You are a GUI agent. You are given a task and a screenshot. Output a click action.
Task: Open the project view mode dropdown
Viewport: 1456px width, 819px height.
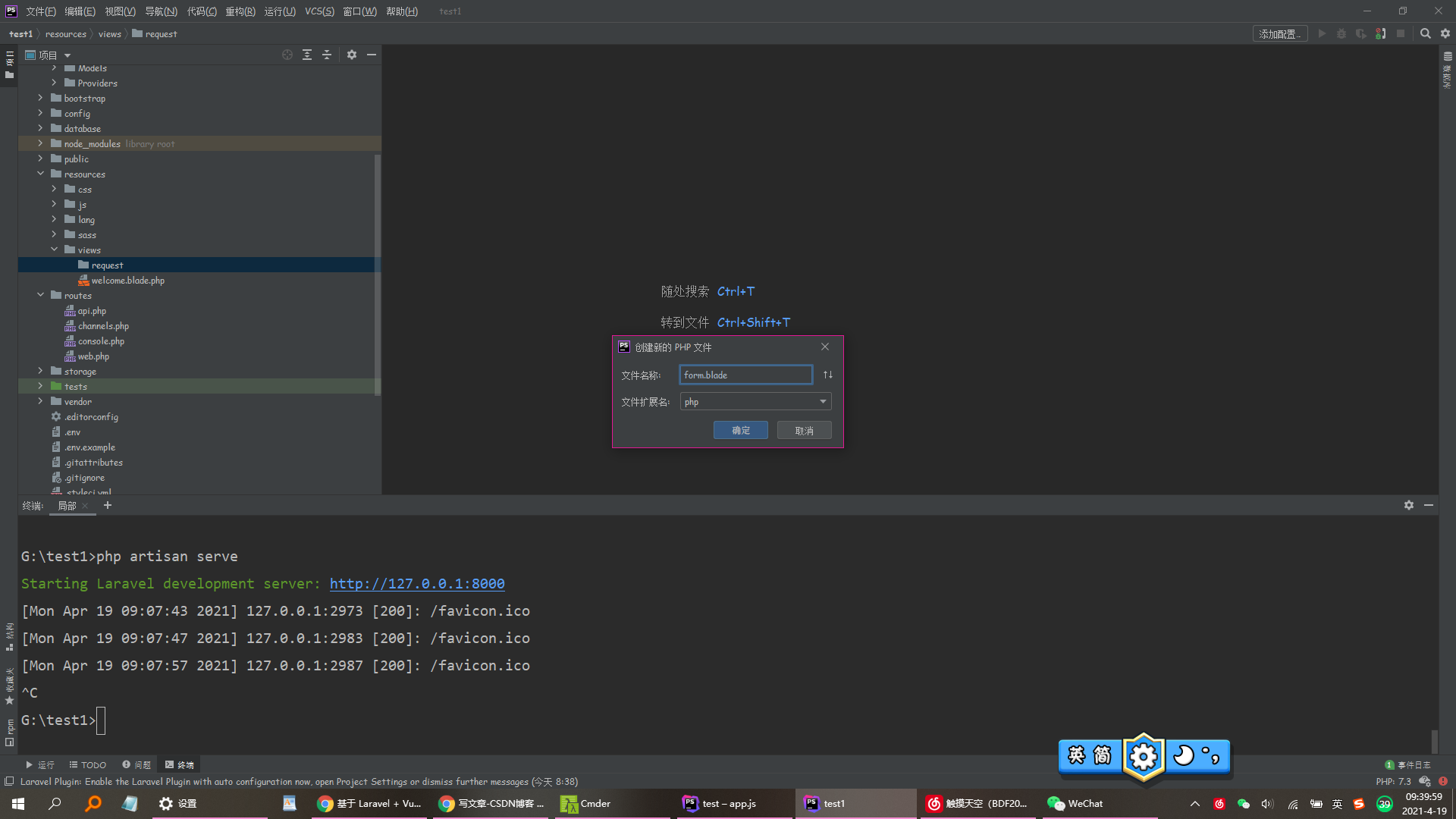coord(67,55)
